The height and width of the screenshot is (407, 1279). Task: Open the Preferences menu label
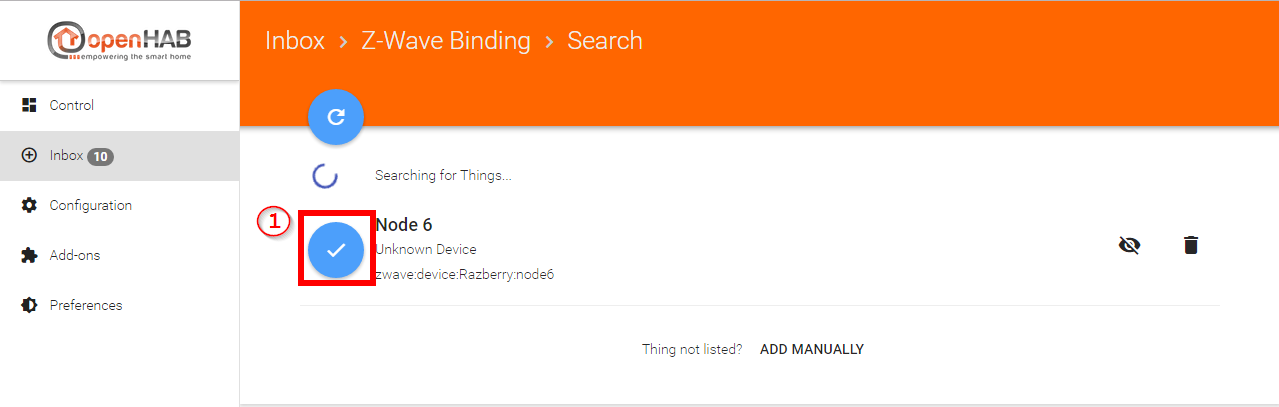point(86,305)
